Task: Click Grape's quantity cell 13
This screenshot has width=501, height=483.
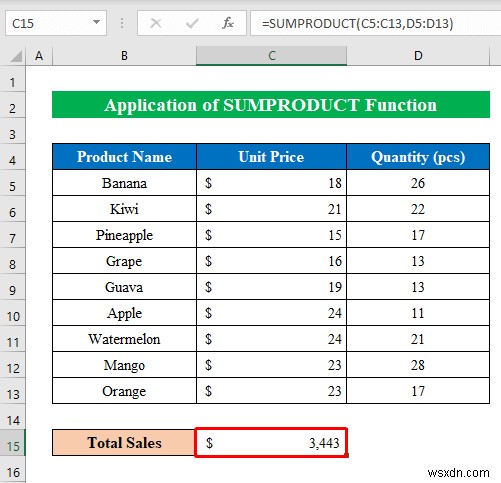Action: 418,261
